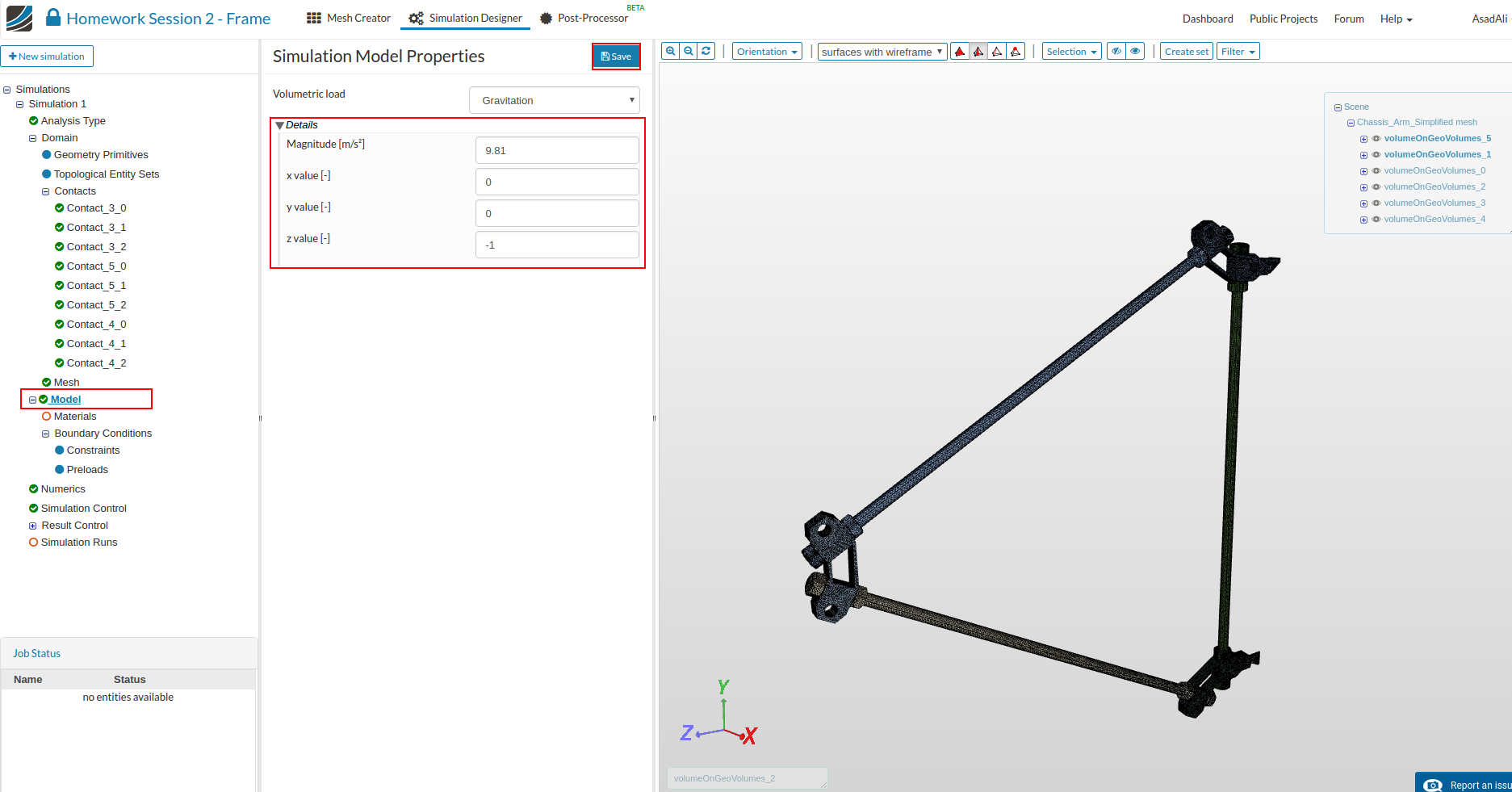Zoom in on the 3D viewer
The height and width of the screenshot is (792, 1512).
(670, 51)
